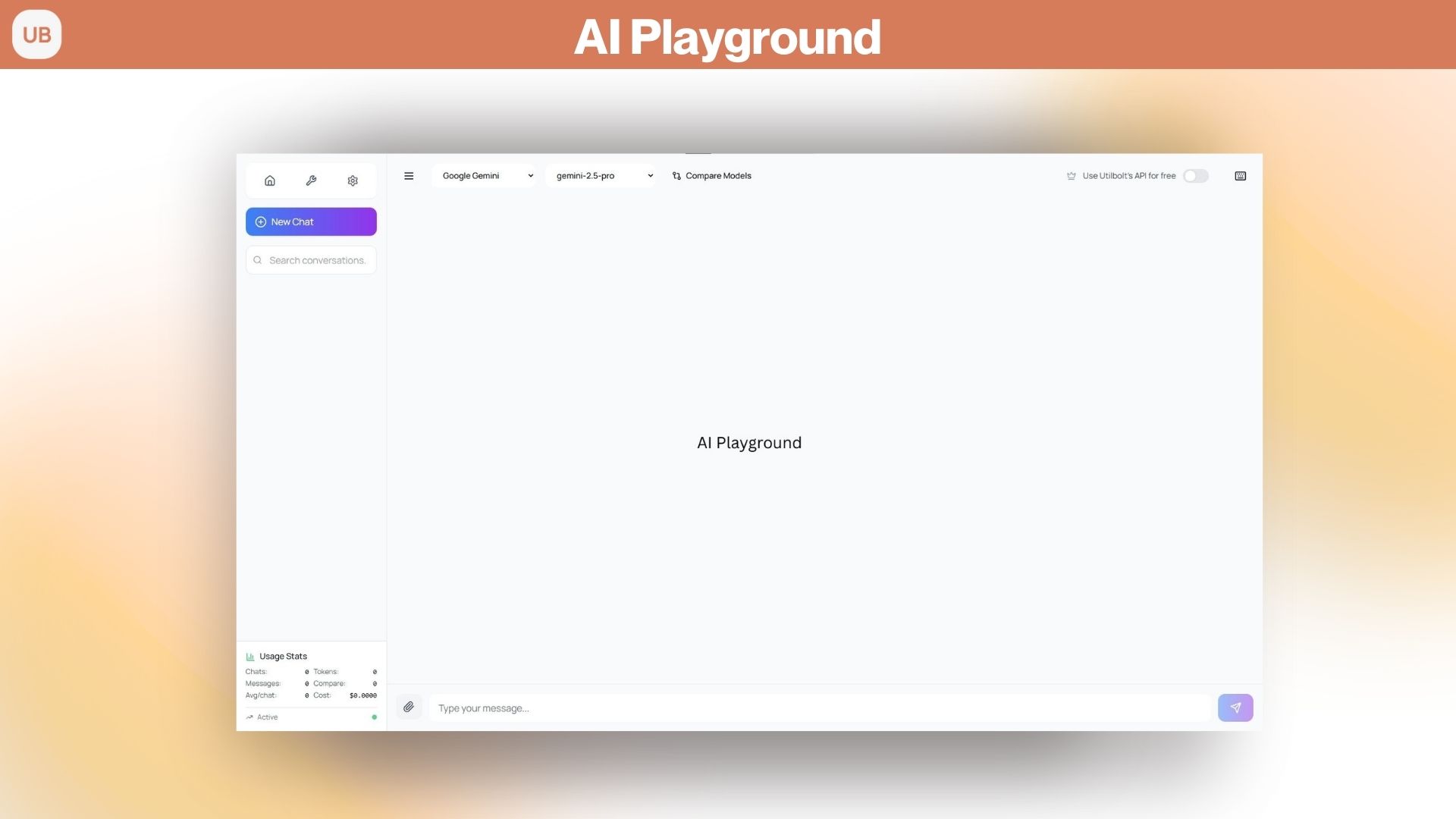Open the keyboard shortcuts icon
The width and height of the screenshot is (1456, 819).
click(x=1240, y=176)
